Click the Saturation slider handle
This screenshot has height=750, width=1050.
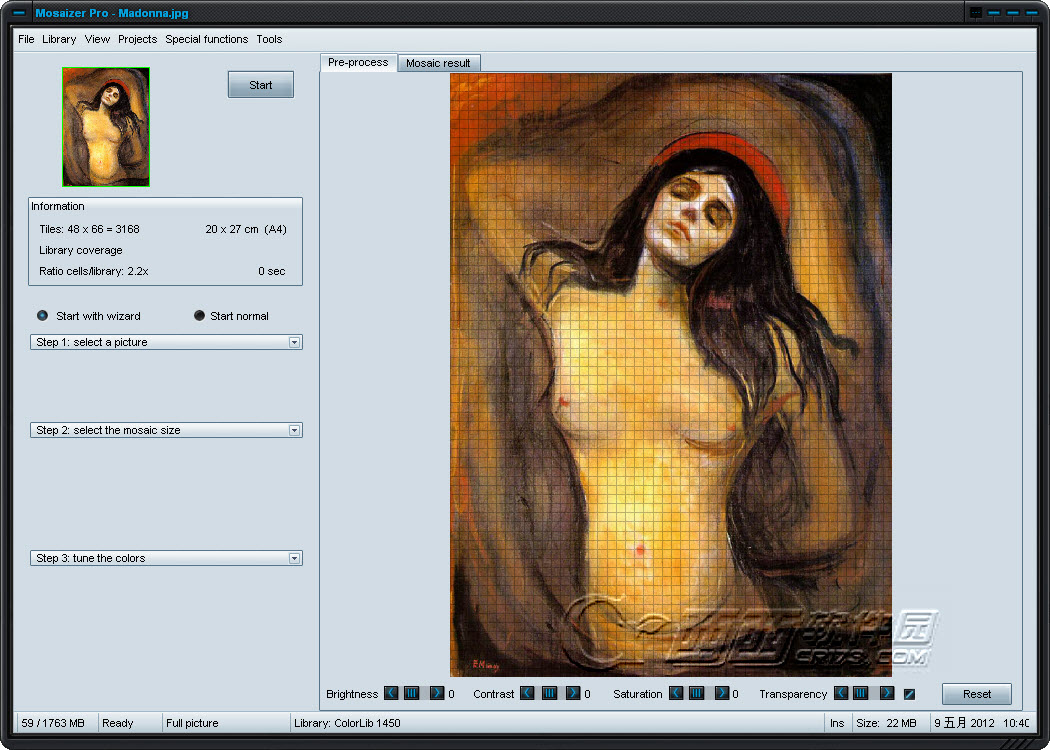pos(697,693)
